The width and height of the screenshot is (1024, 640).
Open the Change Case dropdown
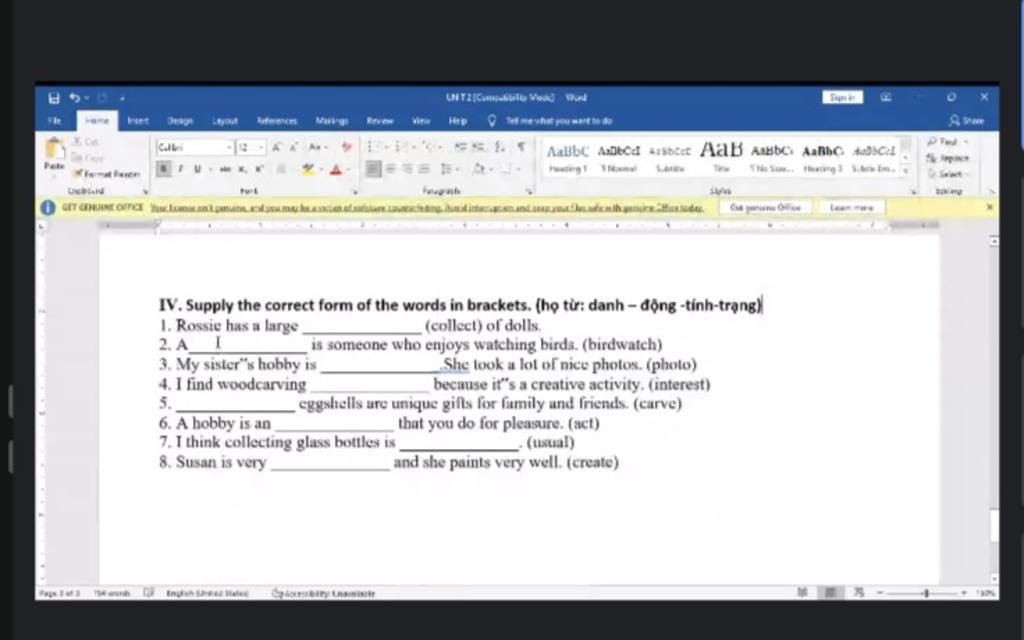pyautogui.click(x=318, y=148)
